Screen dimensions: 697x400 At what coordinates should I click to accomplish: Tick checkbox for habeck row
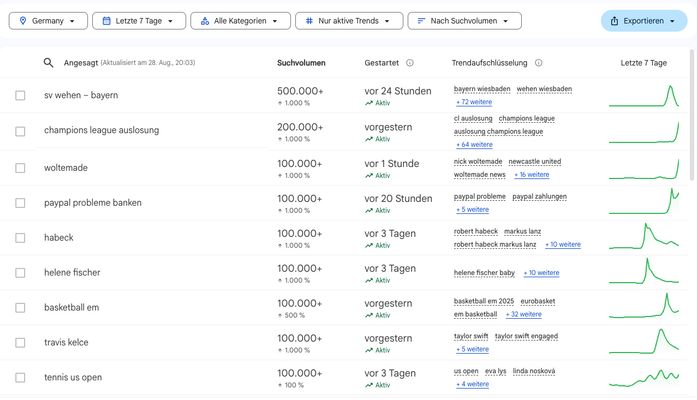pyautogui.click(x=20, y=238)
